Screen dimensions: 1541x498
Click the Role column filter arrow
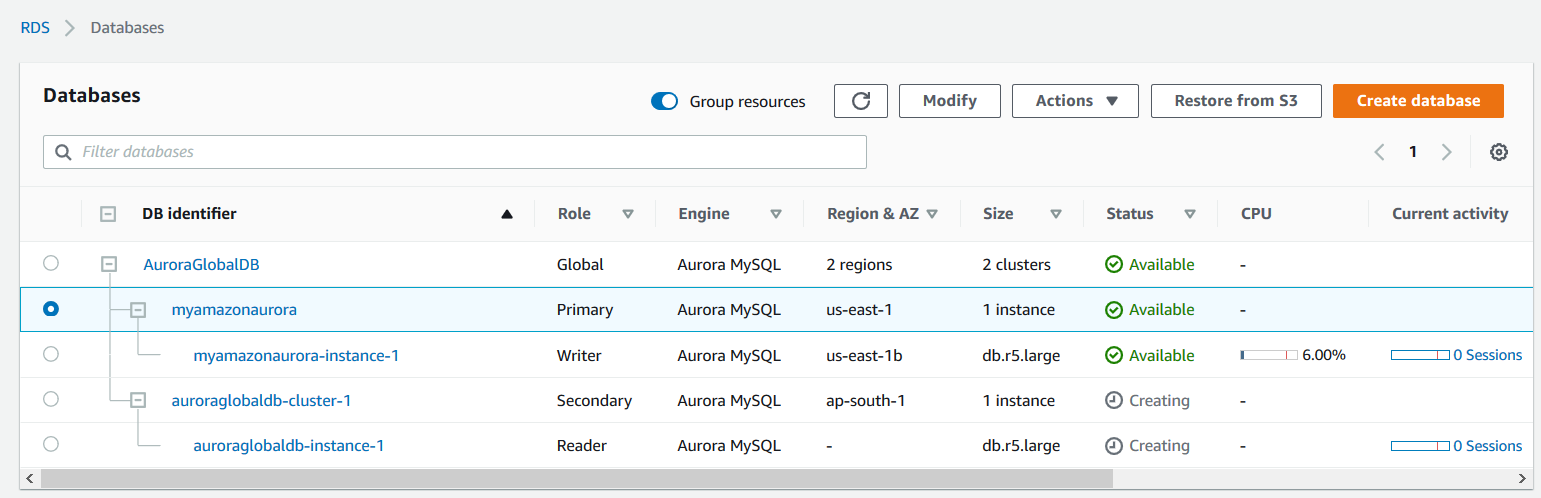628,214
